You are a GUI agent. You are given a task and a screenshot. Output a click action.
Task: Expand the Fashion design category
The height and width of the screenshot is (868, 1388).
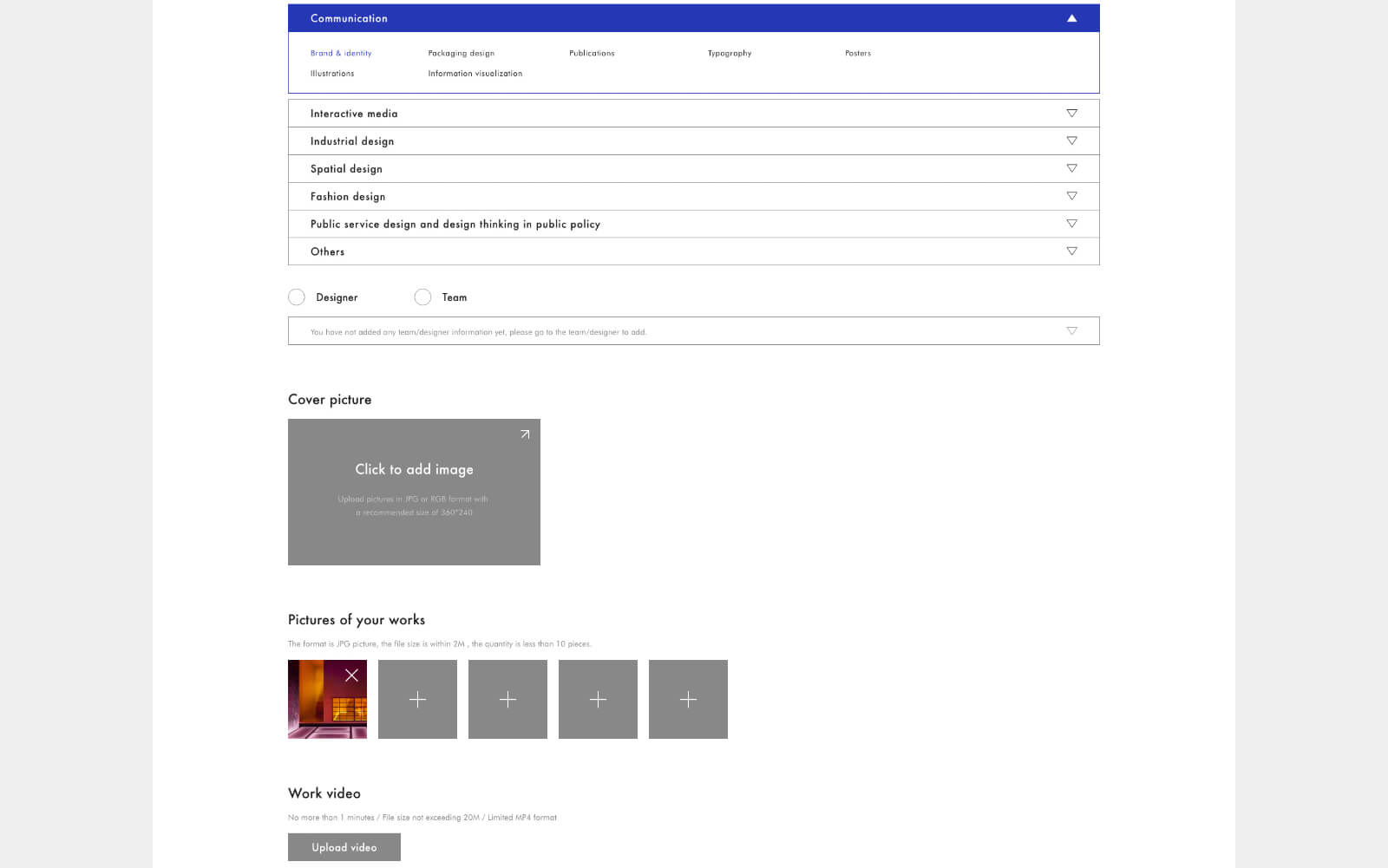(x=1071, y=197)
